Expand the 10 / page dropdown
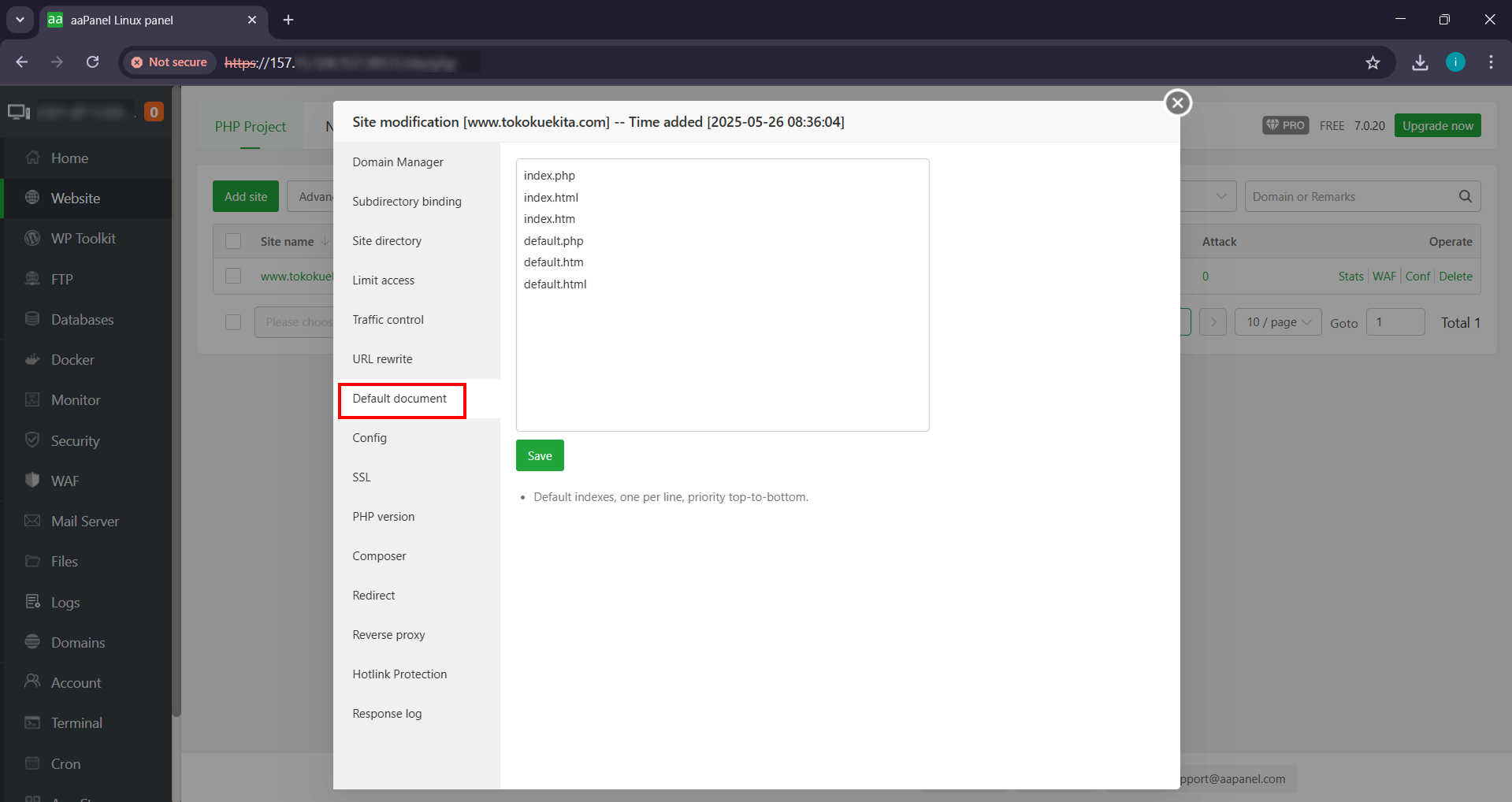 1277,322
